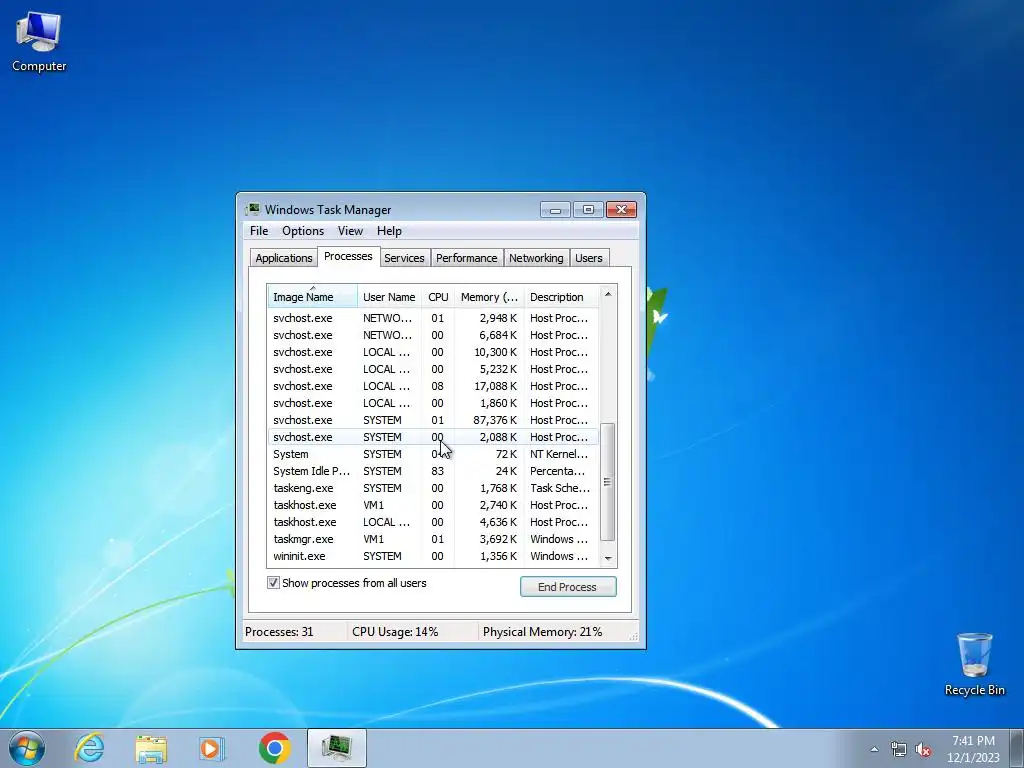Open the File menu

[259, 231]
